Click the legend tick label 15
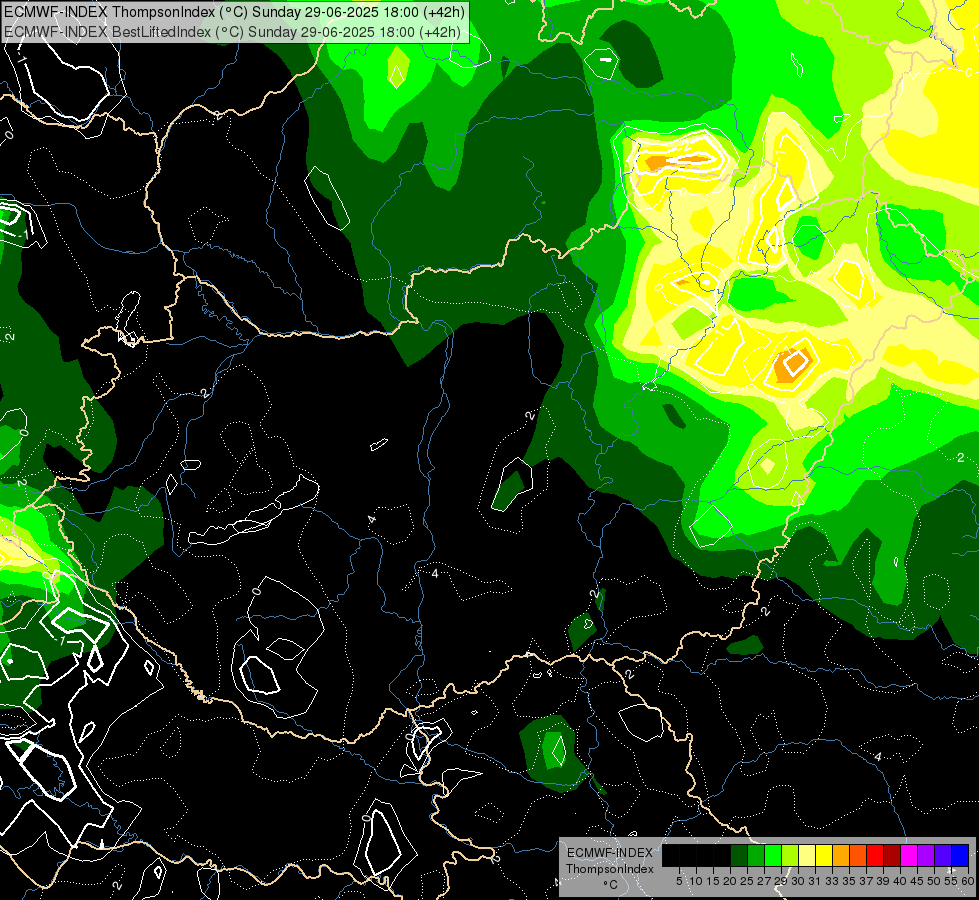 coord(714,881)
